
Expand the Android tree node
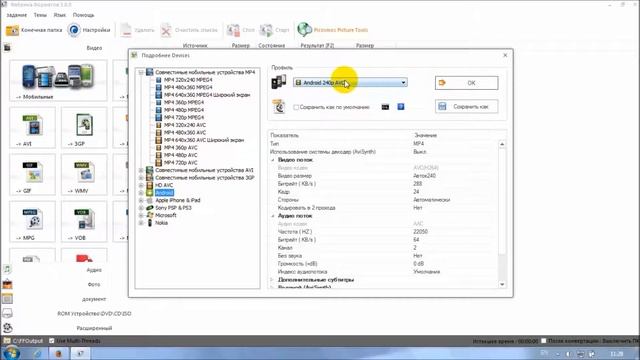(141, 193)
